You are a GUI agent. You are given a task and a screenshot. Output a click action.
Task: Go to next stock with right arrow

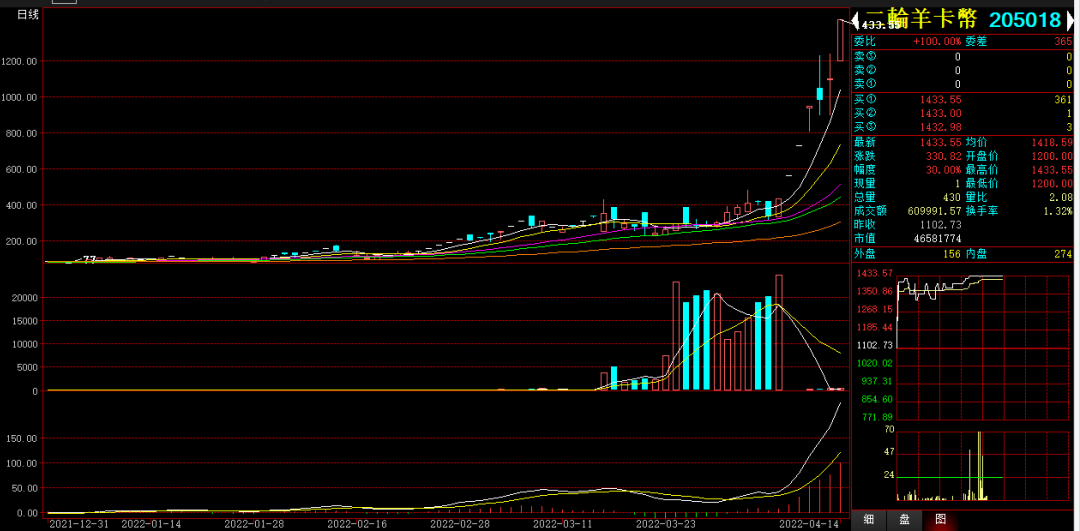click(1070, 19)
